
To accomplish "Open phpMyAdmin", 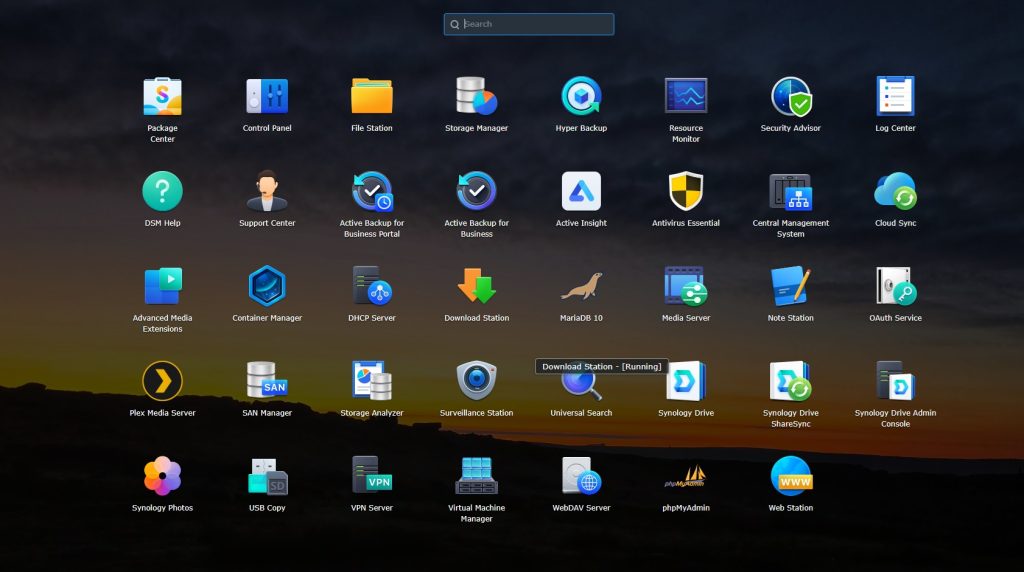I will click(x=686, y=477).
